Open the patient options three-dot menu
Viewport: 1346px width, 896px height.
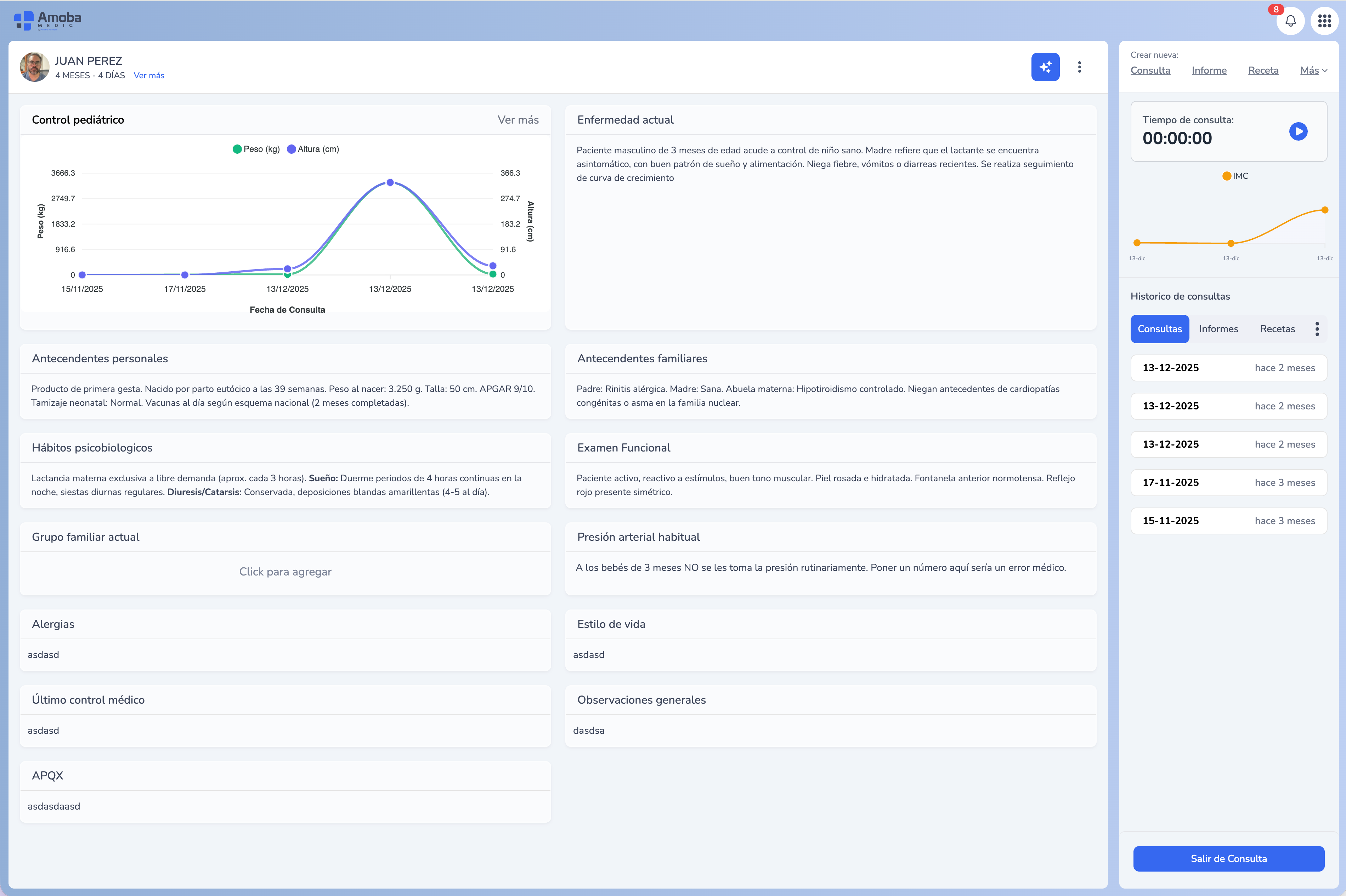[1079, 67]
